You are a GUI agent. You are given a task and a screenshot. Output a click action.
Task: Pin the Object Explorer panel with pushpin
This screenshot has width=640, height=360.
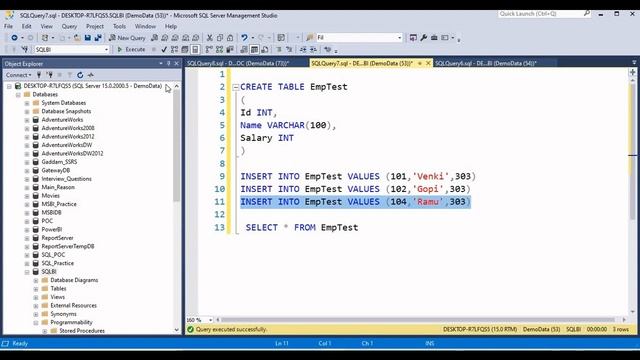tap(169, 64)
